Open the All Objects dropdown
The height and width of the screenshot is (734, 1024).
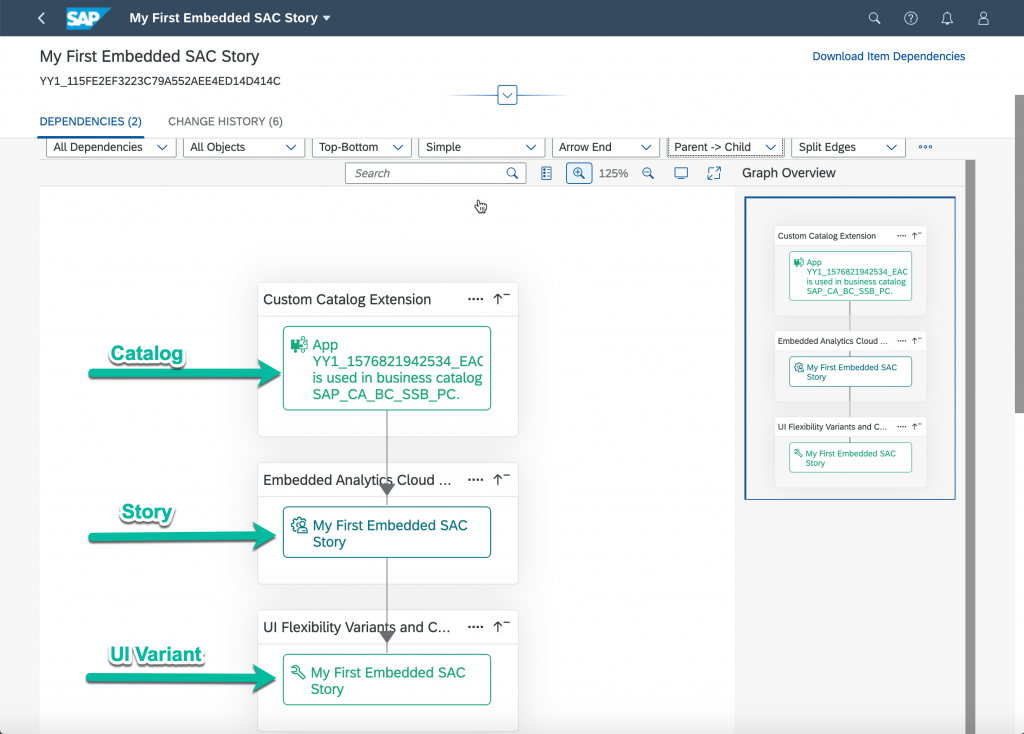pyautogui.click(x=244, y=147)
